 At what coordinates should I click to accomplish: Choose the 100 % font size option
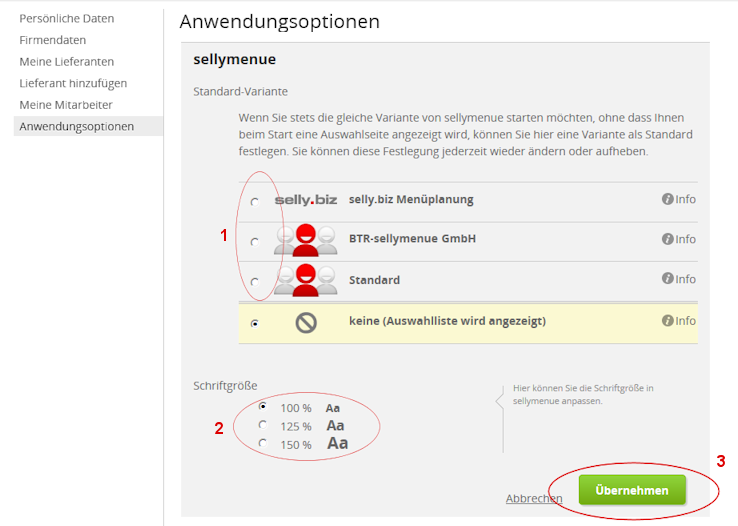[263, 407]
